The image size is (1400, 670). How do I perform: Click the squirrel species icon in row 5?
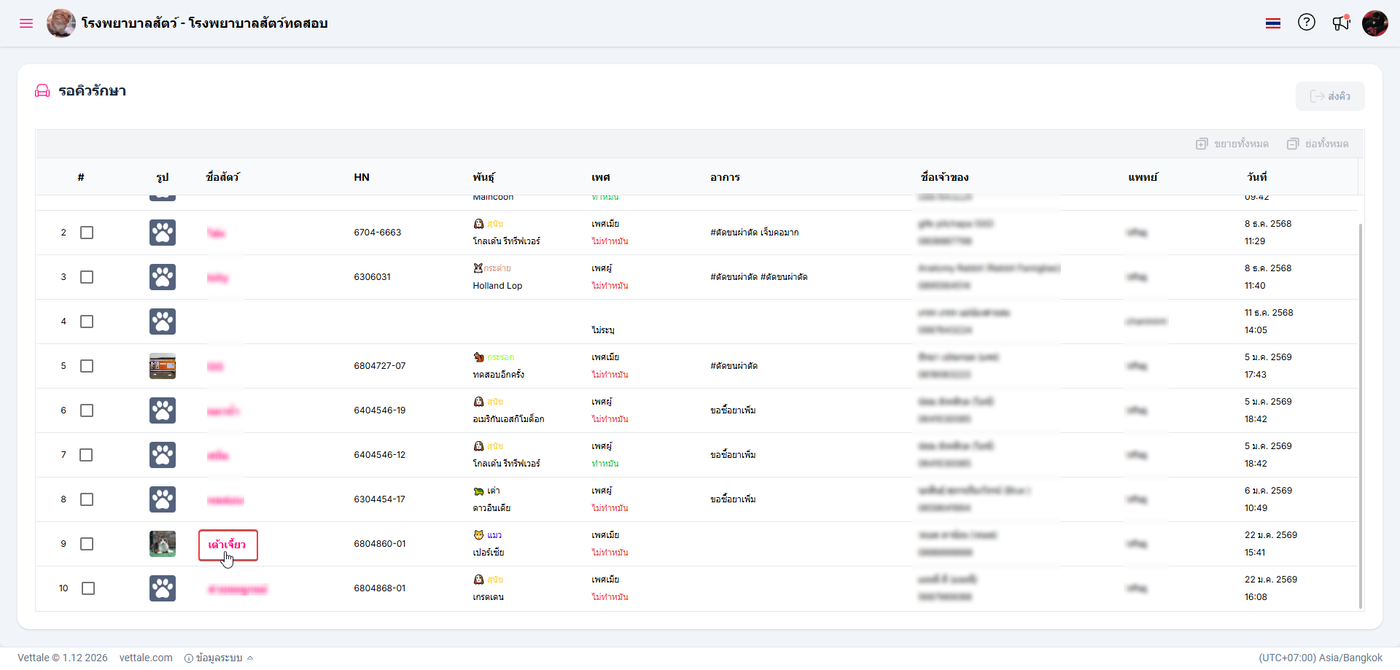pos(479,357)
